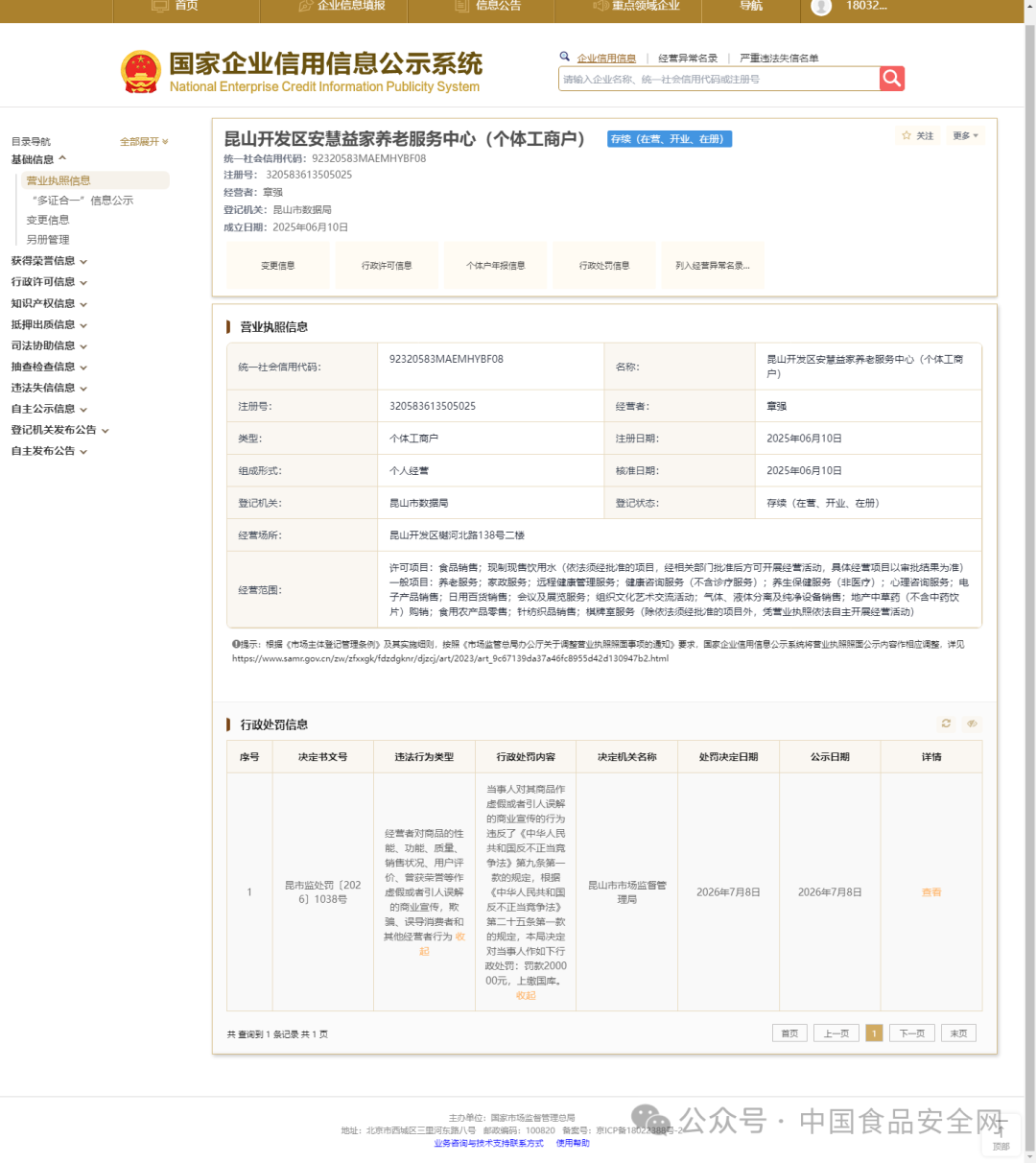Screen dimensions: 1036x1163
Task: Open the 重点领域企业 navigation item
Action: point(646,6)
